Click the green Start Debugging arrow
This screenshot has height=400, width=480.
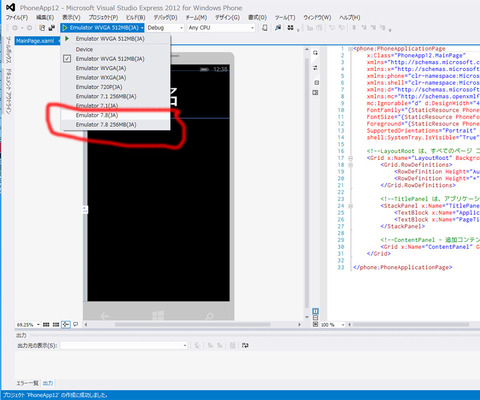(x=65, y=28)
